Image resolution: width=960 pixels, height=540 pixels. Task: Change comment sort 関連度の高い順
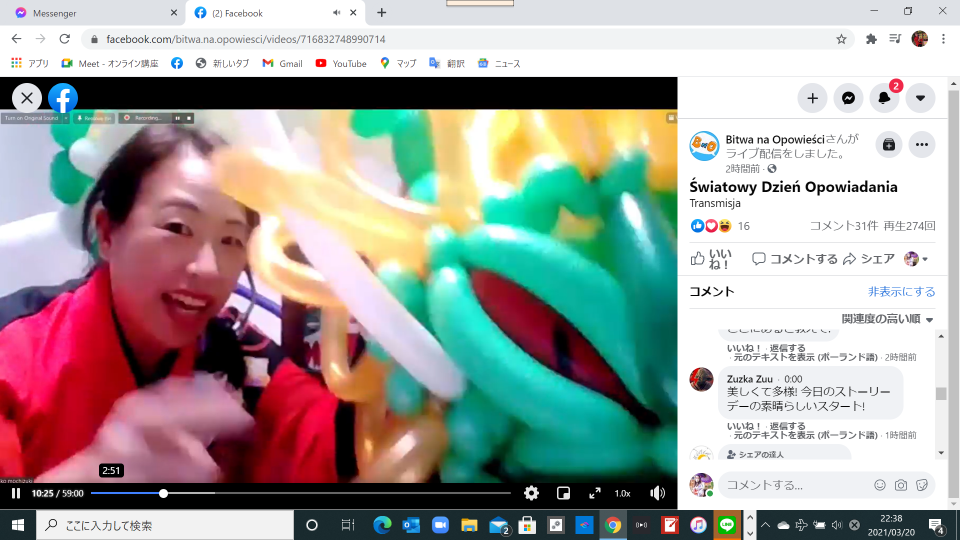tap(887, 319)
